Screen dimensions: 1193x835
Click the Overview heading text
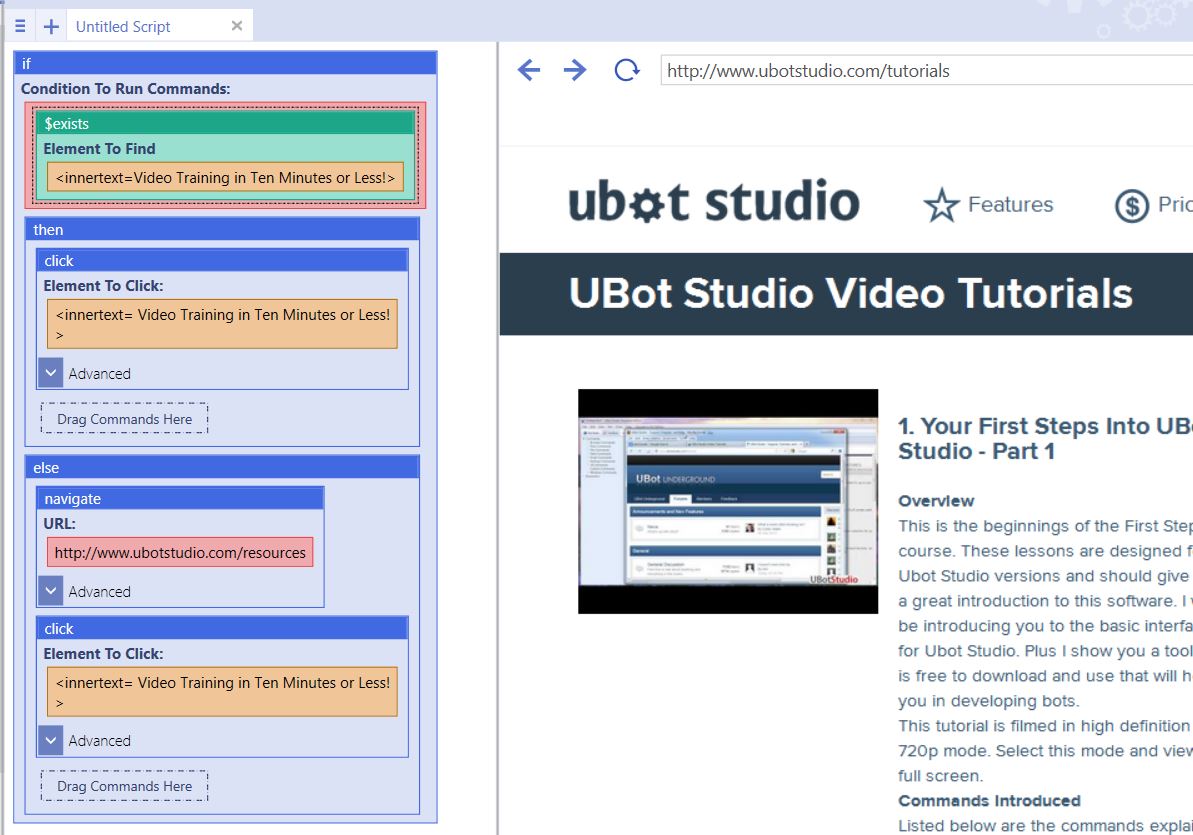coord(936,501)
